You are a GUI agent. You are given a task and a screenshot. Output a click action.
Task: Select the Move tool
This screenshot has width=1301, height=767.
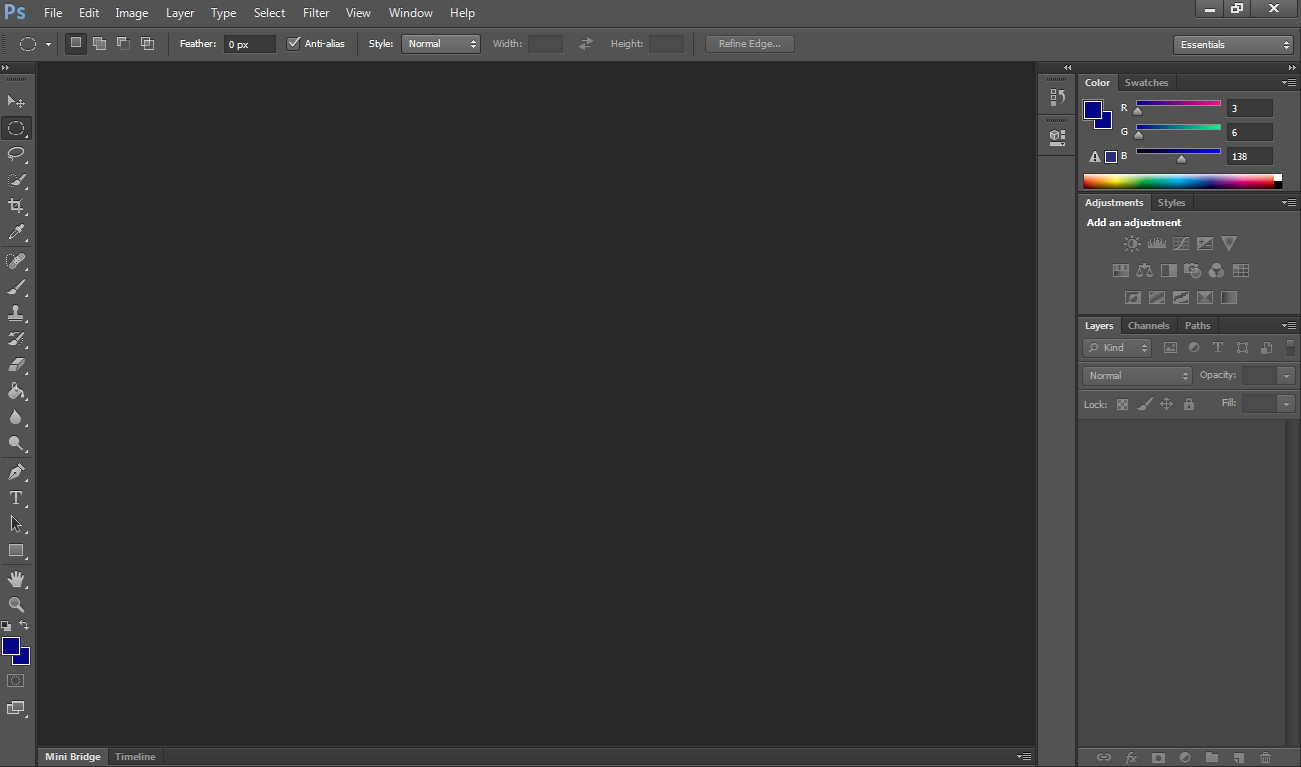16,101
